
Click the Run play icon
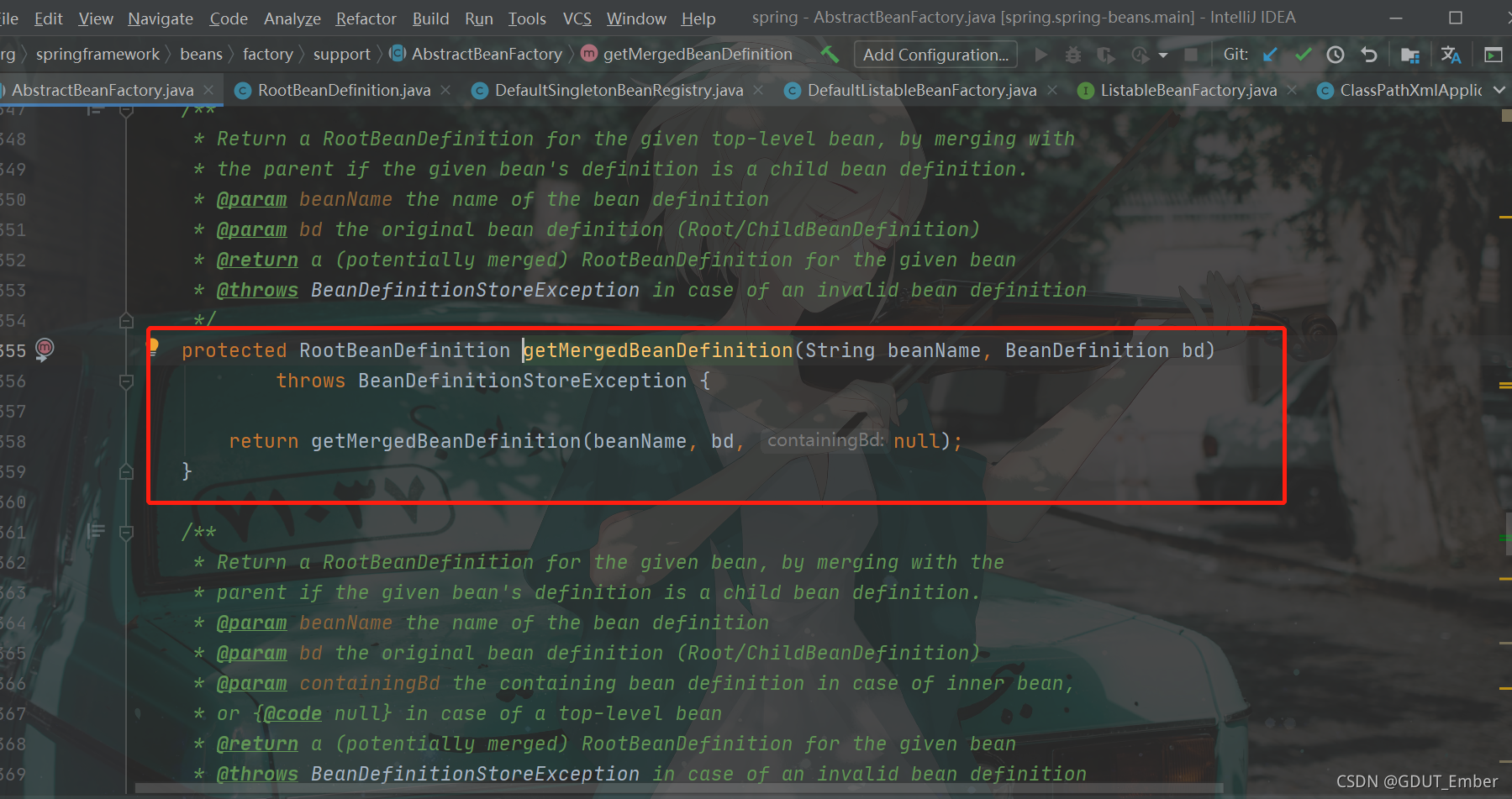coord(1041,55)
